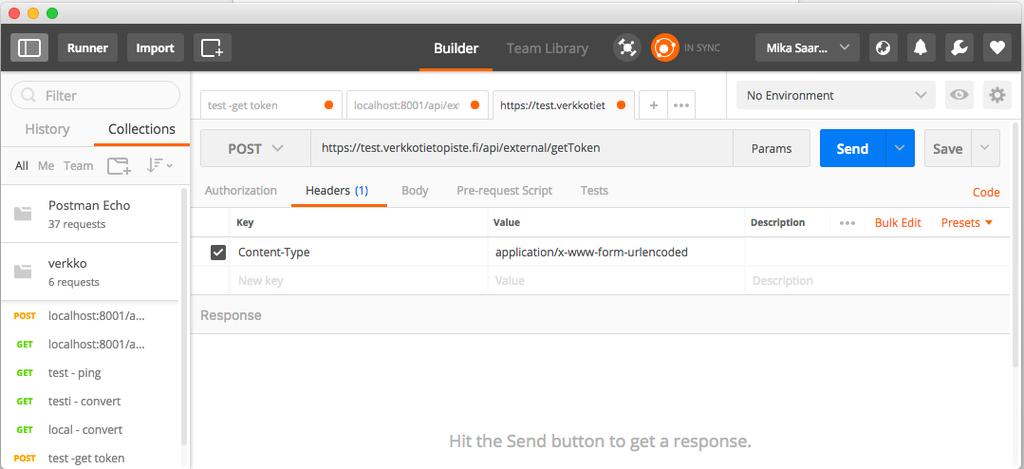Add a new request tab
Image resolution: width=1024 pixels, height=469 pixels.
coord(653,105)
